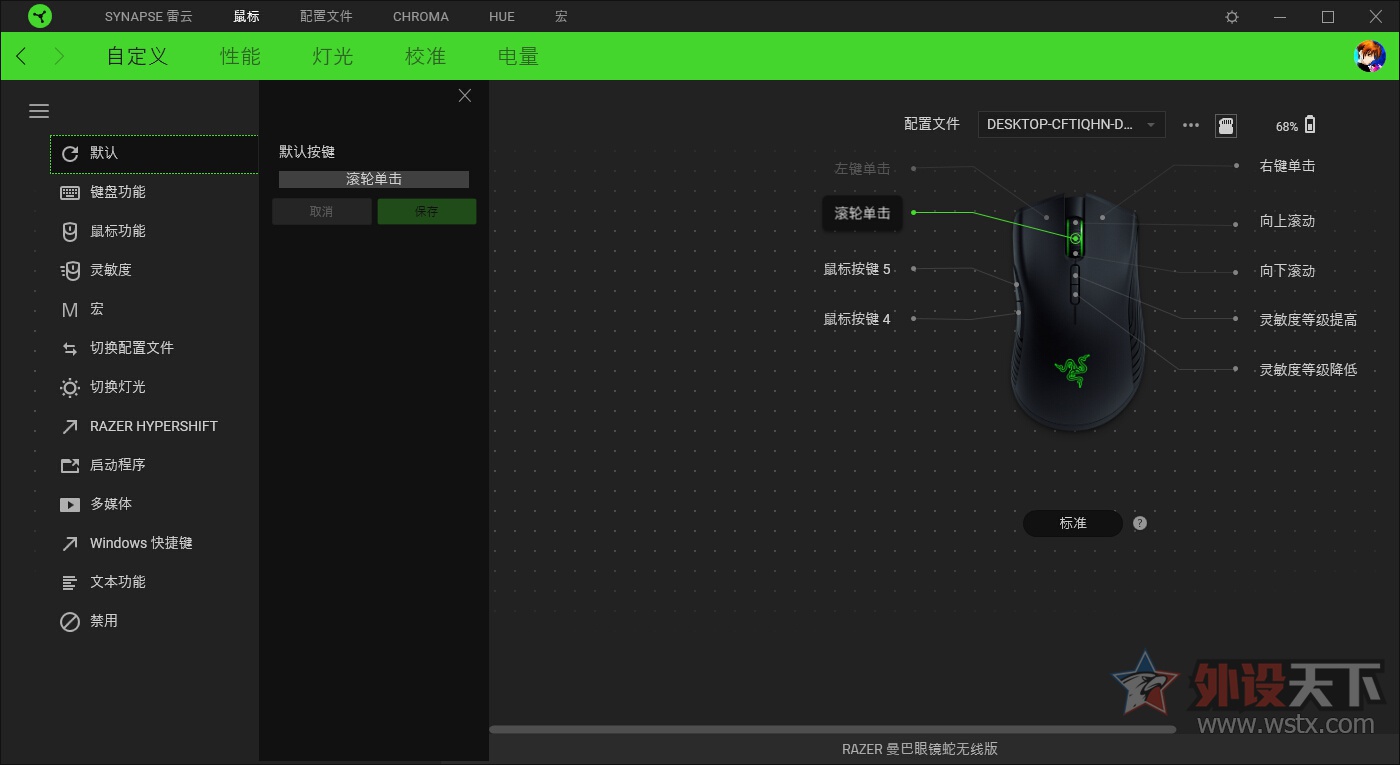Select 禁用 disable option in sidebar

click(103, 621)
